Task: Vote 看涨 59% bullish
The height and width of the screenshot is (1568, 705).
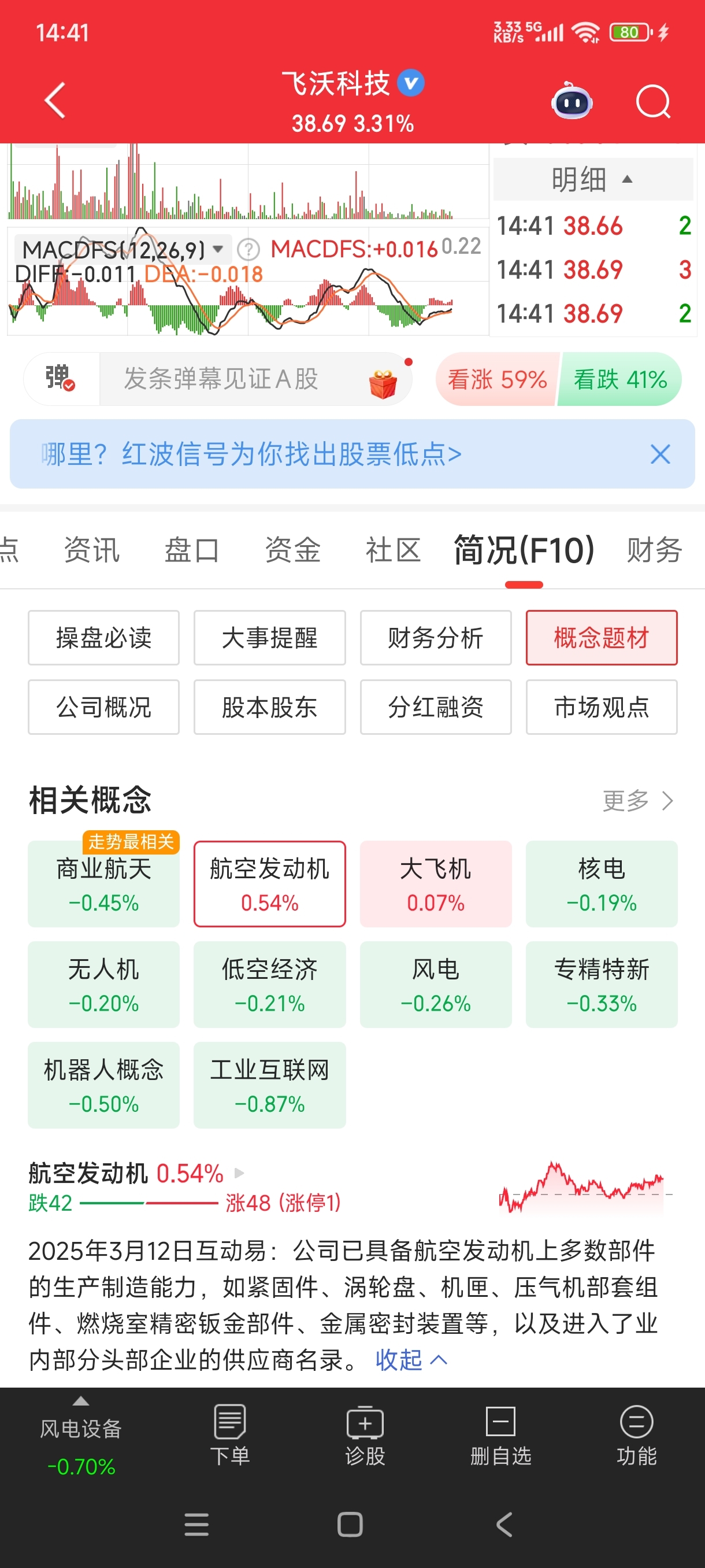Action: (x=497, y=379)
